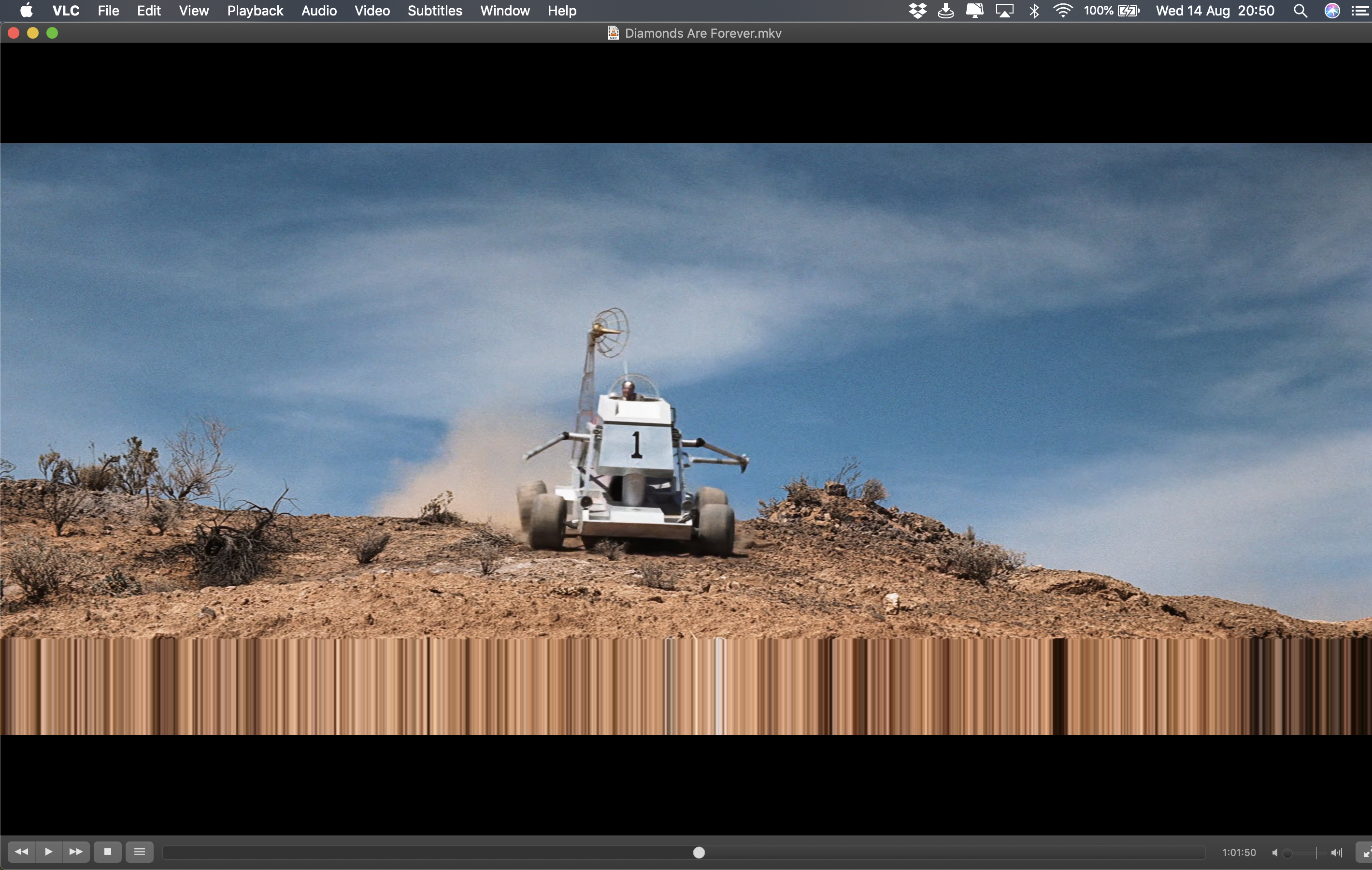
Task: Click the volume slider knob
Action: (x=1287, y=853)
